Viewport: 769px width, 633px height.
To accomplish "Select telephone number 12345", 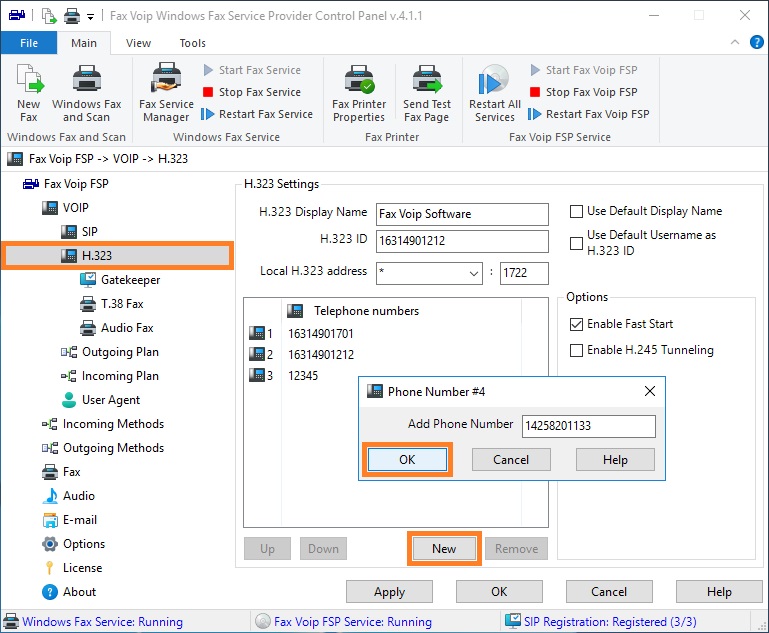I will click(303, 376).
